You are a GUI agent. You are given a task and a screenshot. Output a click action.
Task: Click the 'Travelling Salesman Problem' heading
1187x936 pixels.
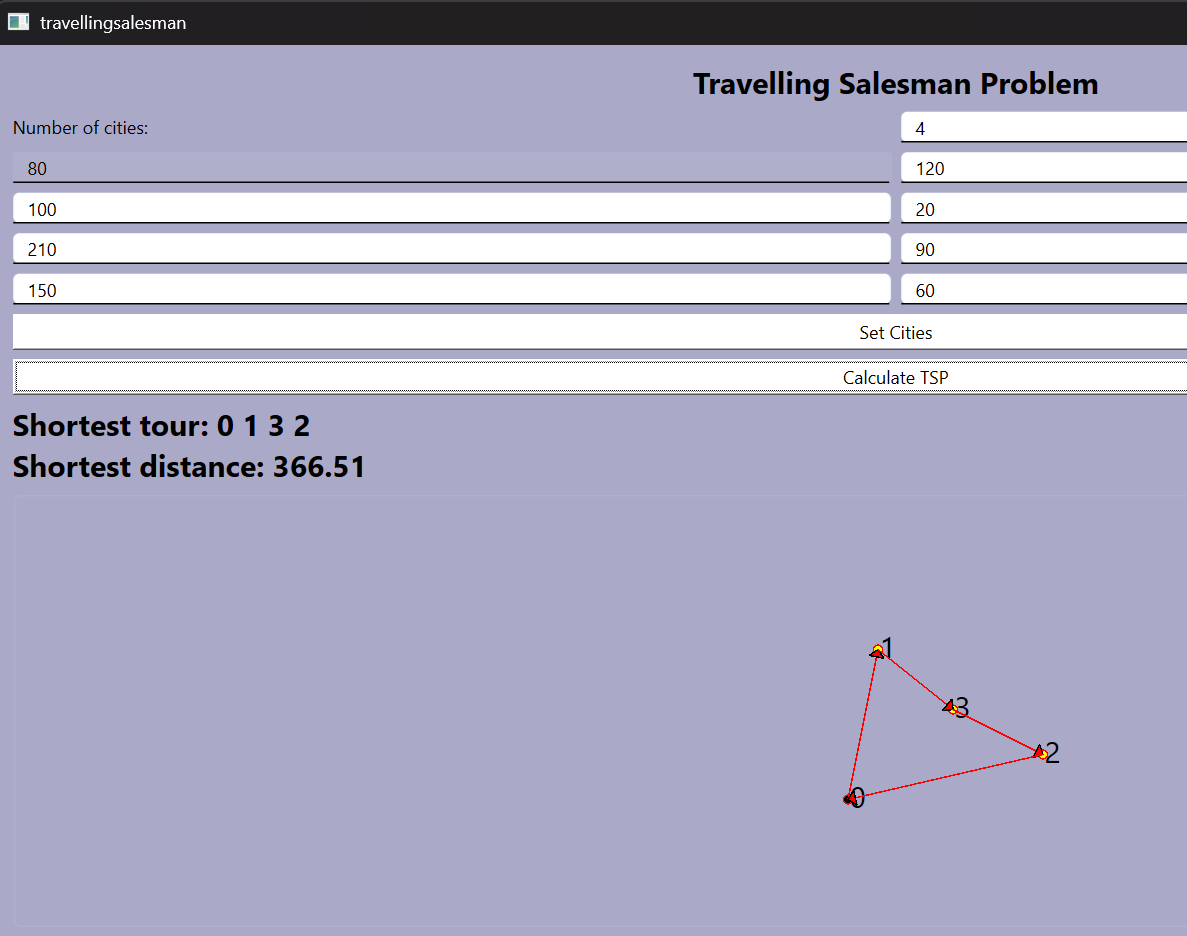tap(896, 84)
